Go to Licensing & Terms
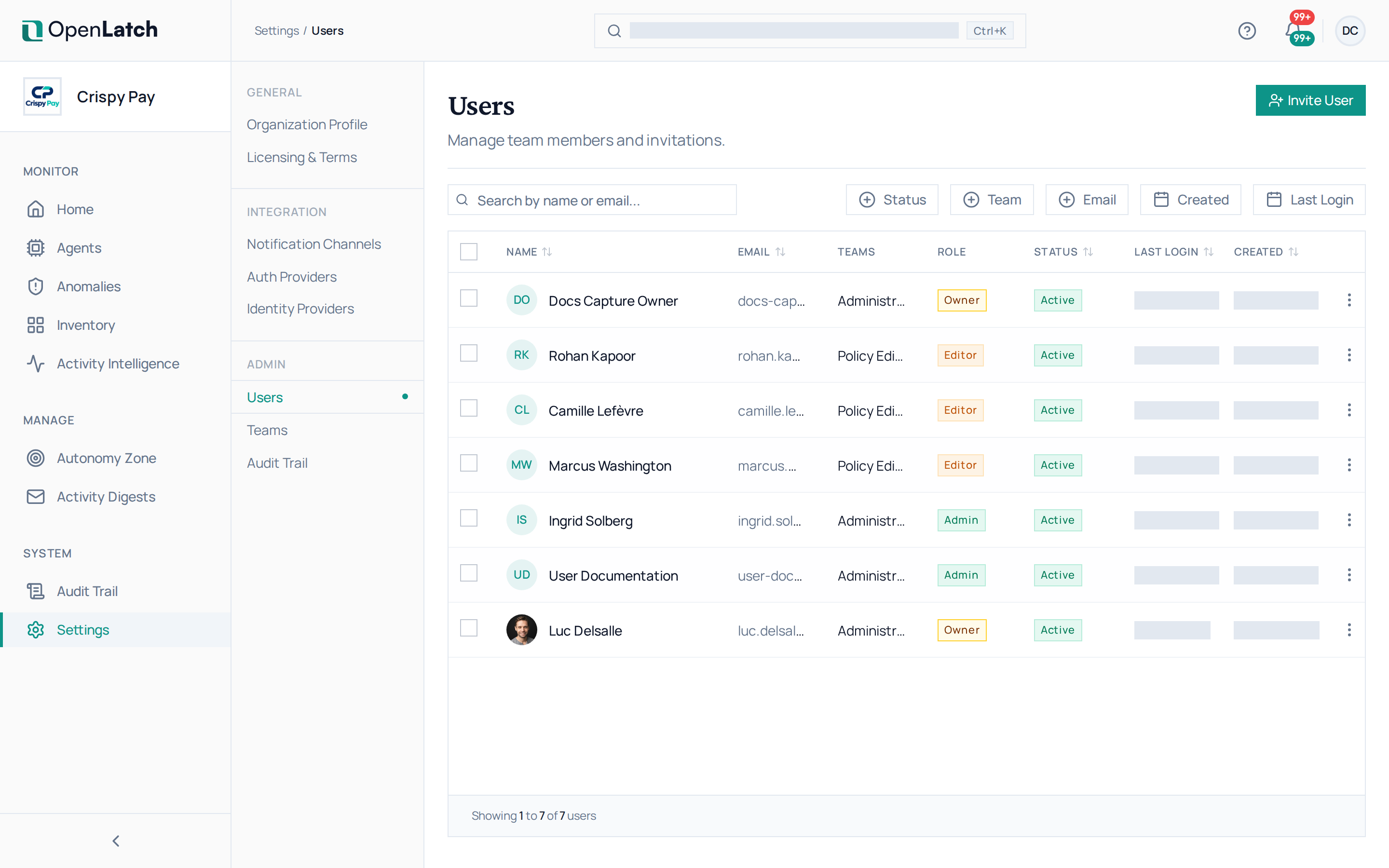 click(301, 157)
